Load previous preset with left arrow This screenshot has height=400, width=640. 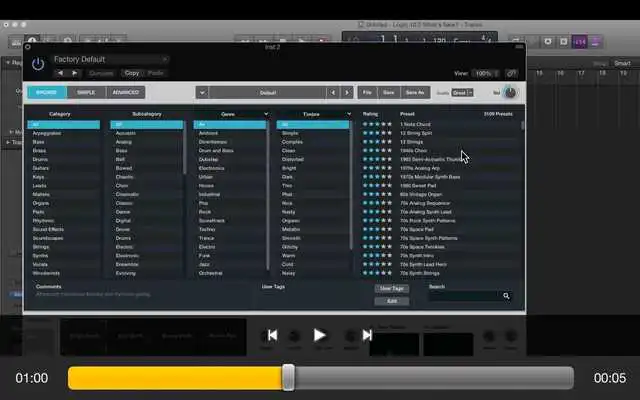click(x=333, y=93)
